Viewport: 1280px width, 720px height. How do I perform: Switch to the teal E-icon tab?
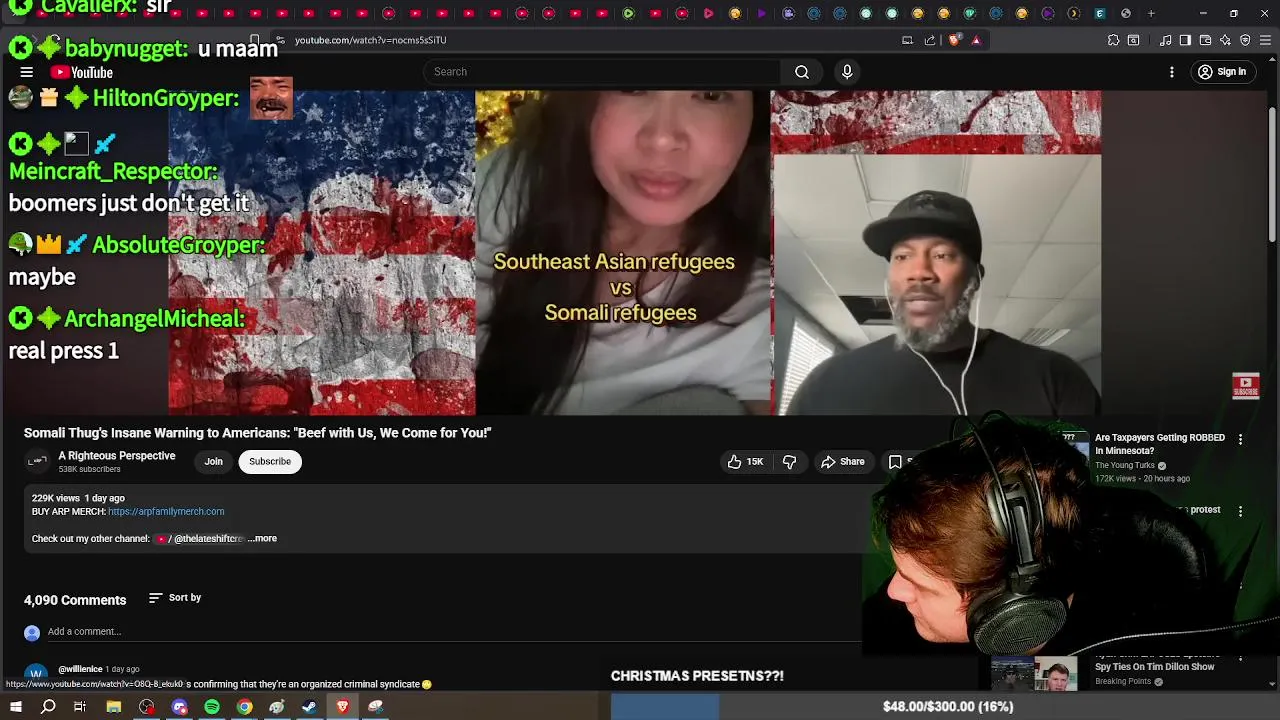(x=1100, y=13)
